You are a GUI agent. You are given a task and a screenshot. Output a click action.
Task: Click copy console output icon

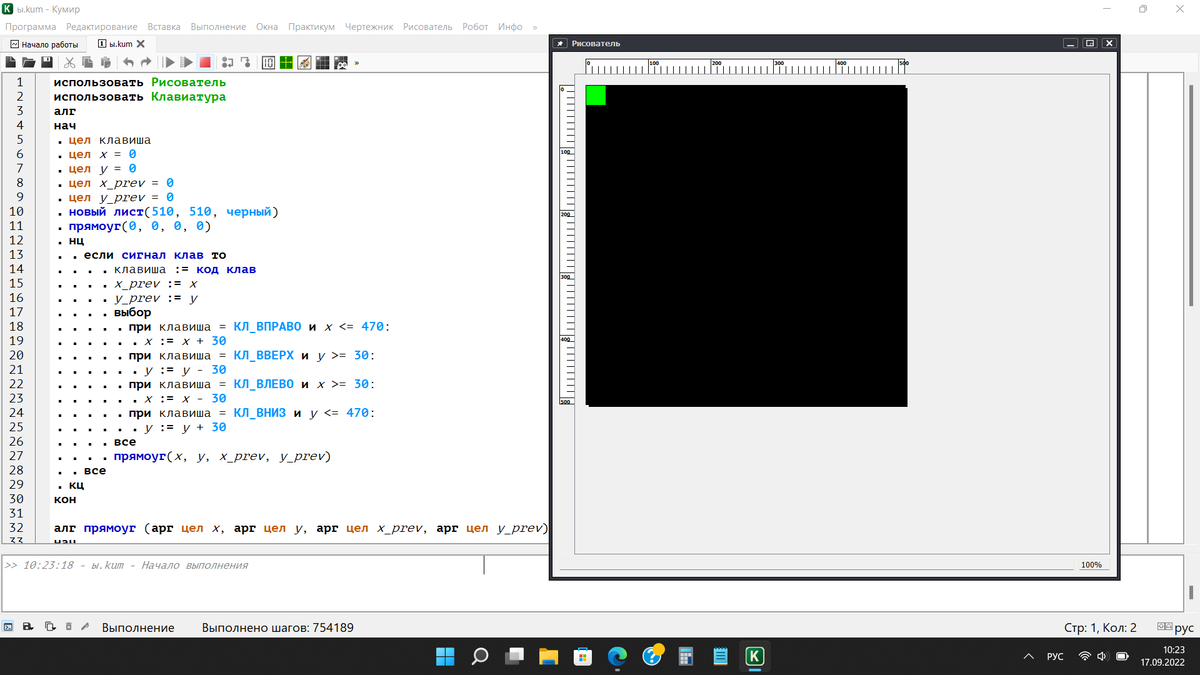tap(50, 627)
